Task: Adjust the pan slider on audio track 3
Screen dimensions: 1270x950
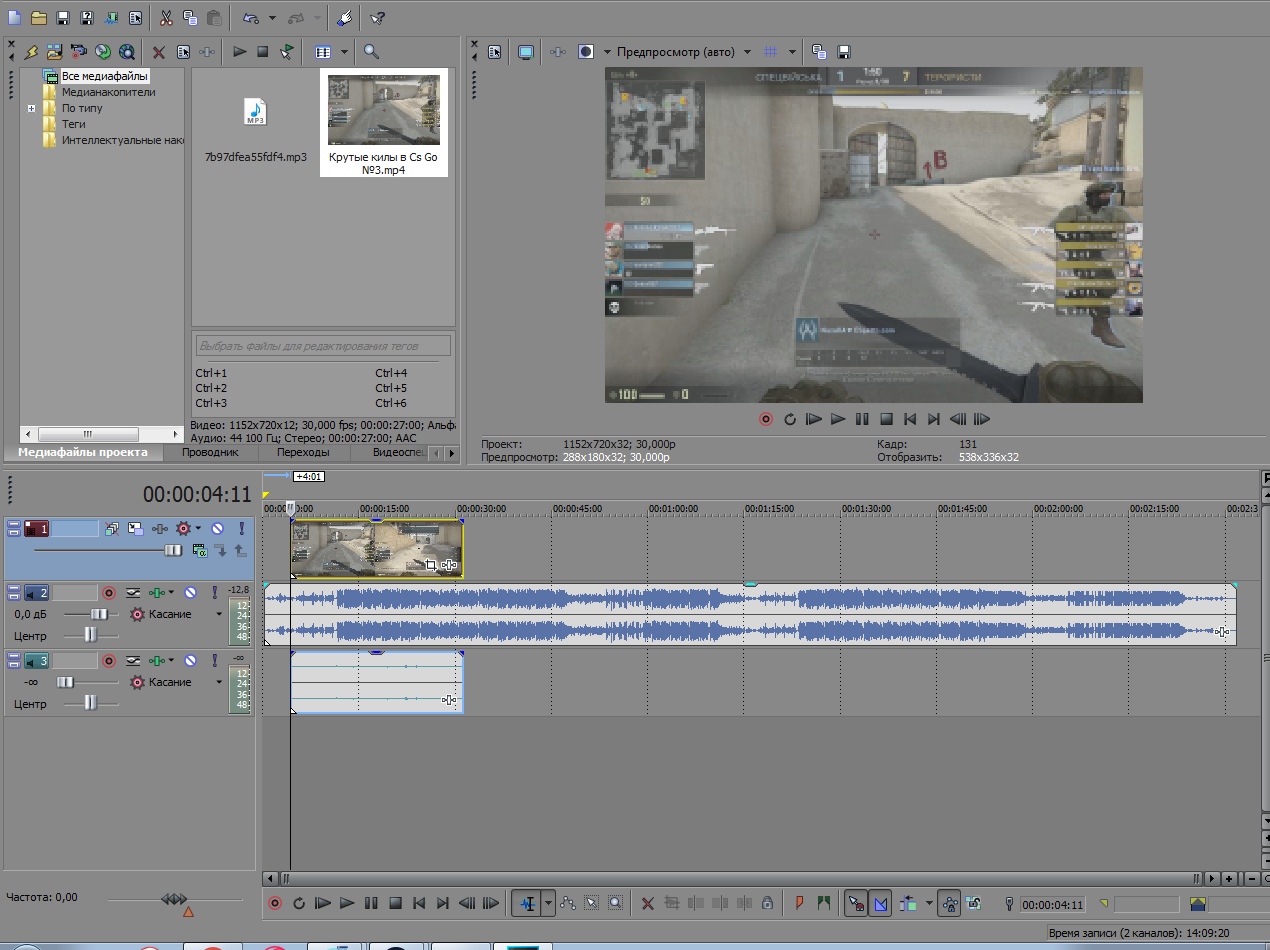Action: [90, 703]
